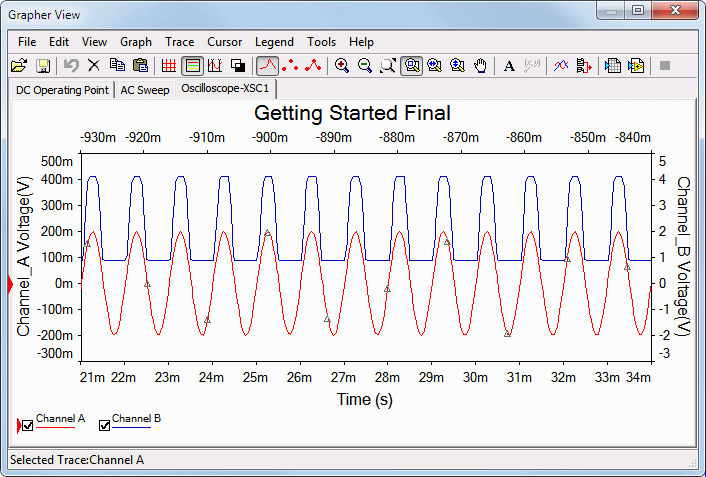706x477 pixels.
Task: Click the Paste clipboard icon
Action: tap(140, 66)
